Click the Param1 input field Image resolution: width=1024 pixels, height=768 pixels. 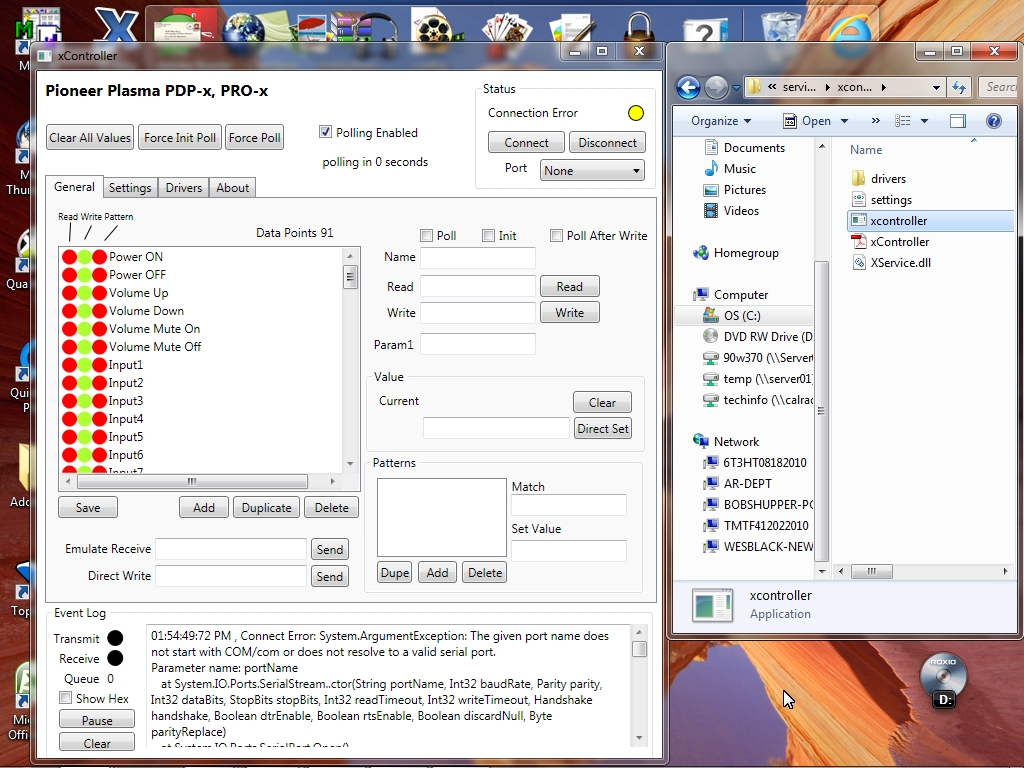(478, 344)
